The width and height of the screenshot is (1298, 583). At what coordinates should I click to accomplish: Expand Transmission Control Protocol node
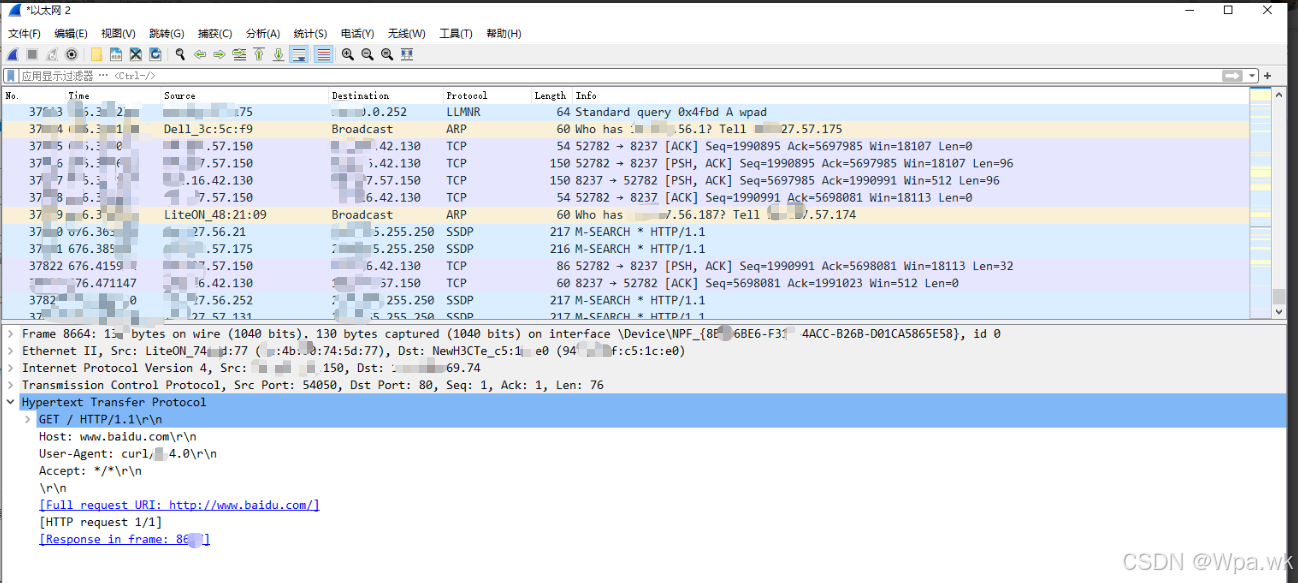10,385
